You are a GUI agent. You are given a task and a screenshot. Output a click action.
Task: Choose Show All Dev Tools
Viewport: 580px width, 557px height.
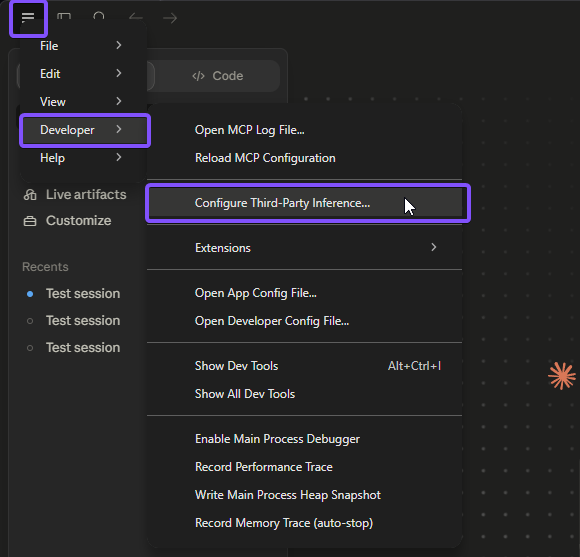(x=304, y=394)
